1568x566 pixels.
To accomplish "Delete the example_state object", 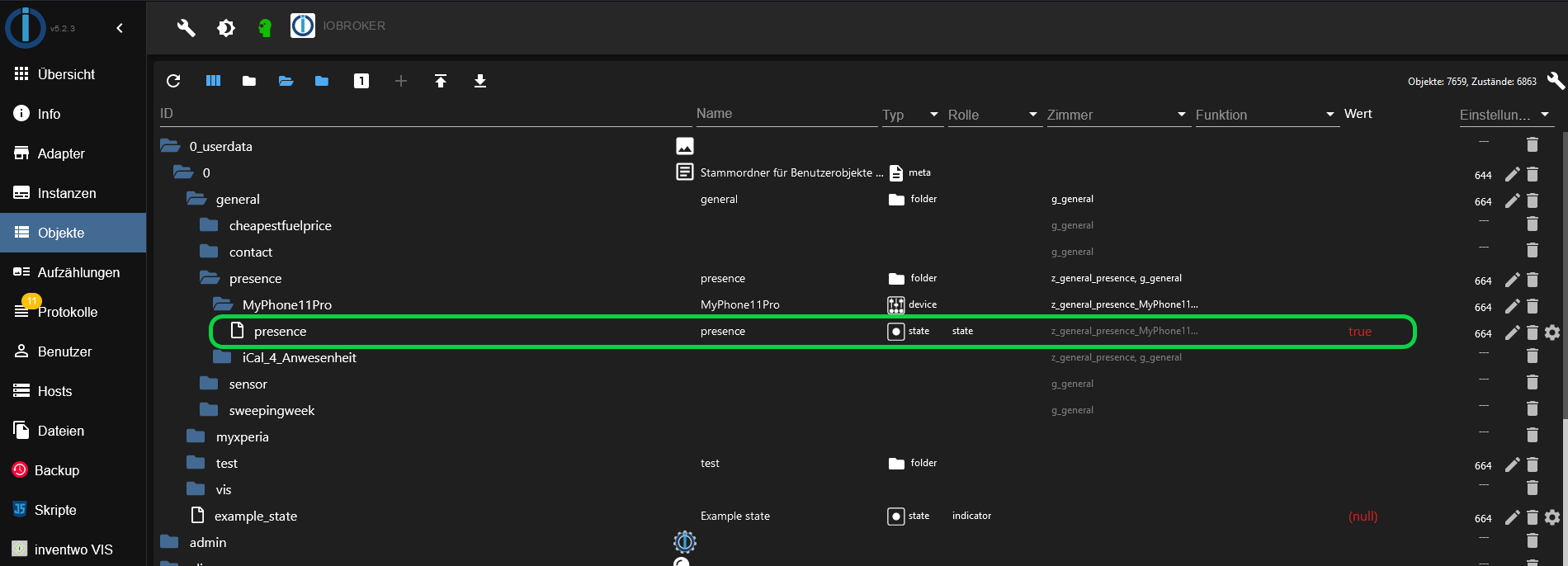I will point(1533,517).
